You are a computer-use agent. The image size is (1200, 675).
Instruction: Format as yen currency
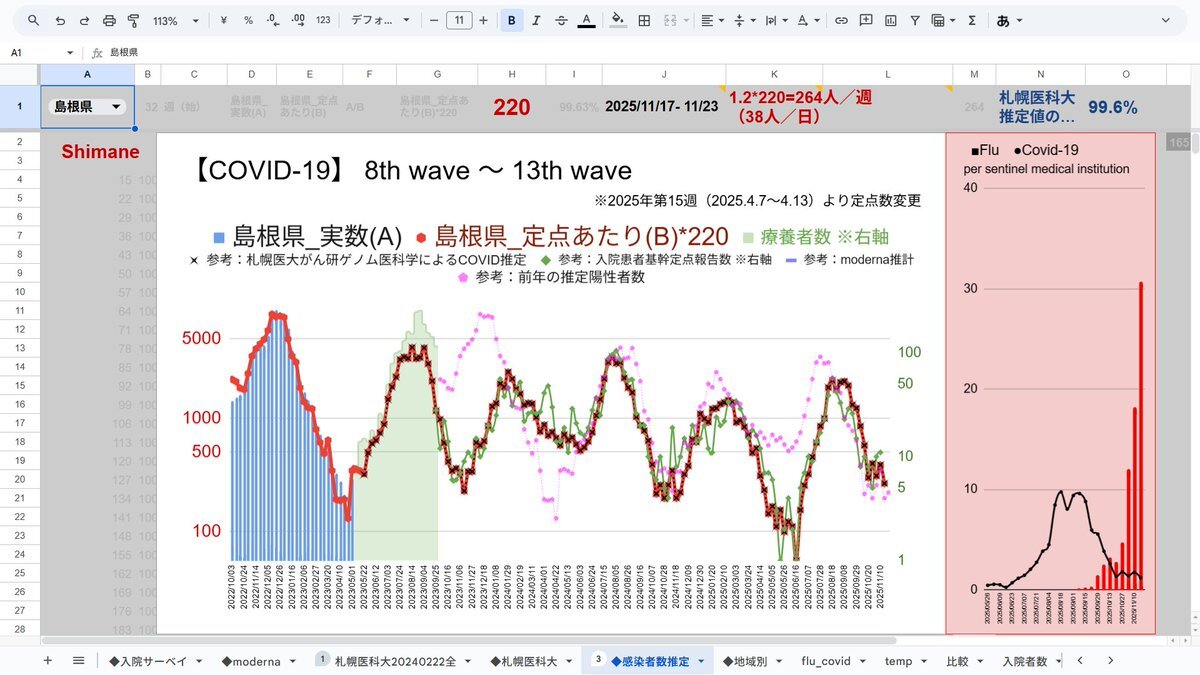[x=224, y=20]
